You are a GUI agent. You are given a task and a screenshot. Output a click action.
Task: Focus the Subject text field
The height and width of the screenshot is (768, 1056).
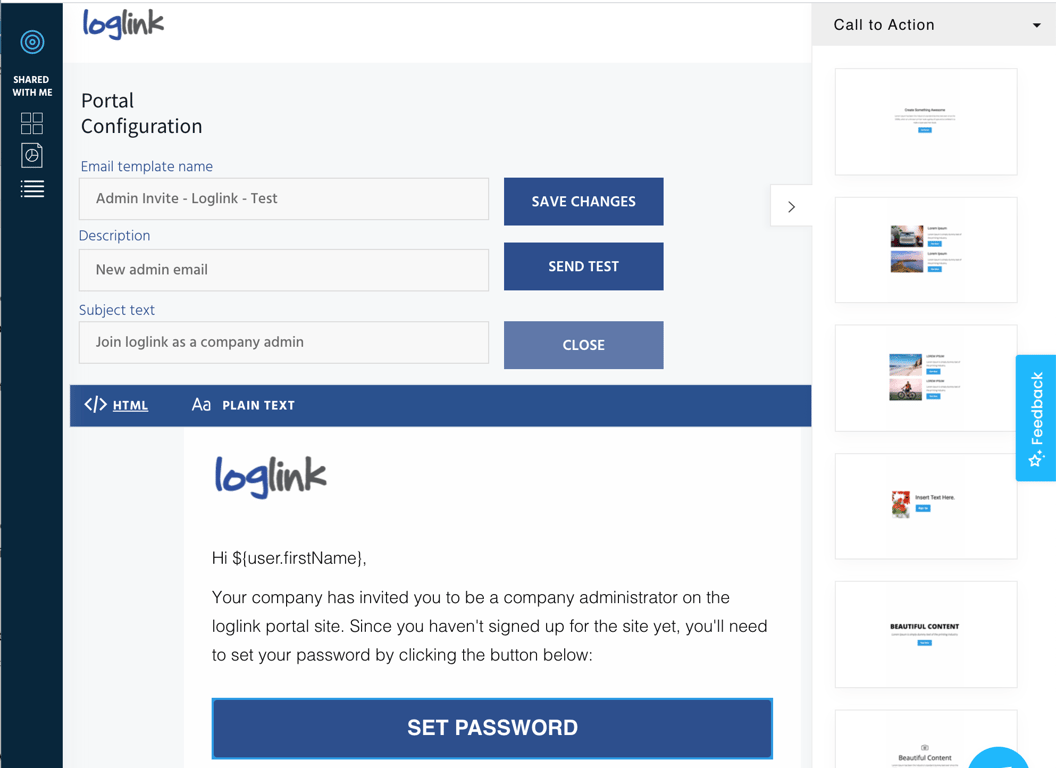pyautogui.click(x=284, y=342)
